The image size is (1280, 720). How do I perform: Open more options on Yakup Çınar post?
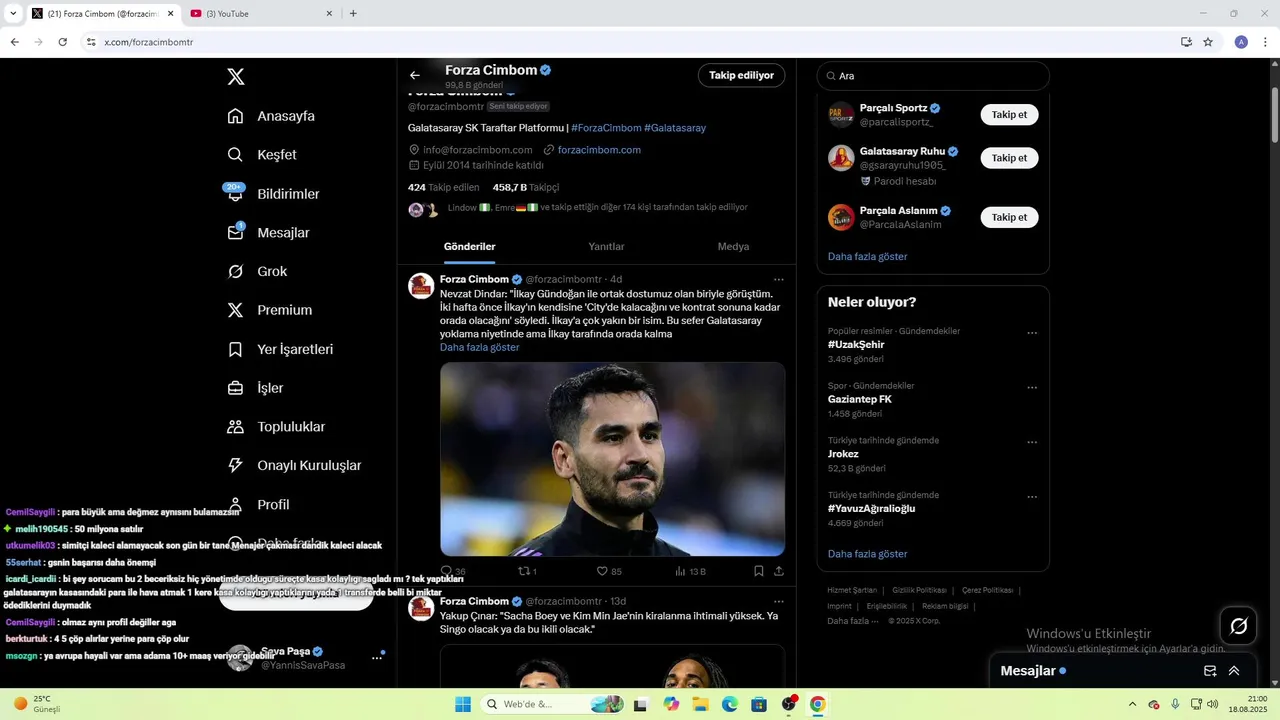point(779,601)
